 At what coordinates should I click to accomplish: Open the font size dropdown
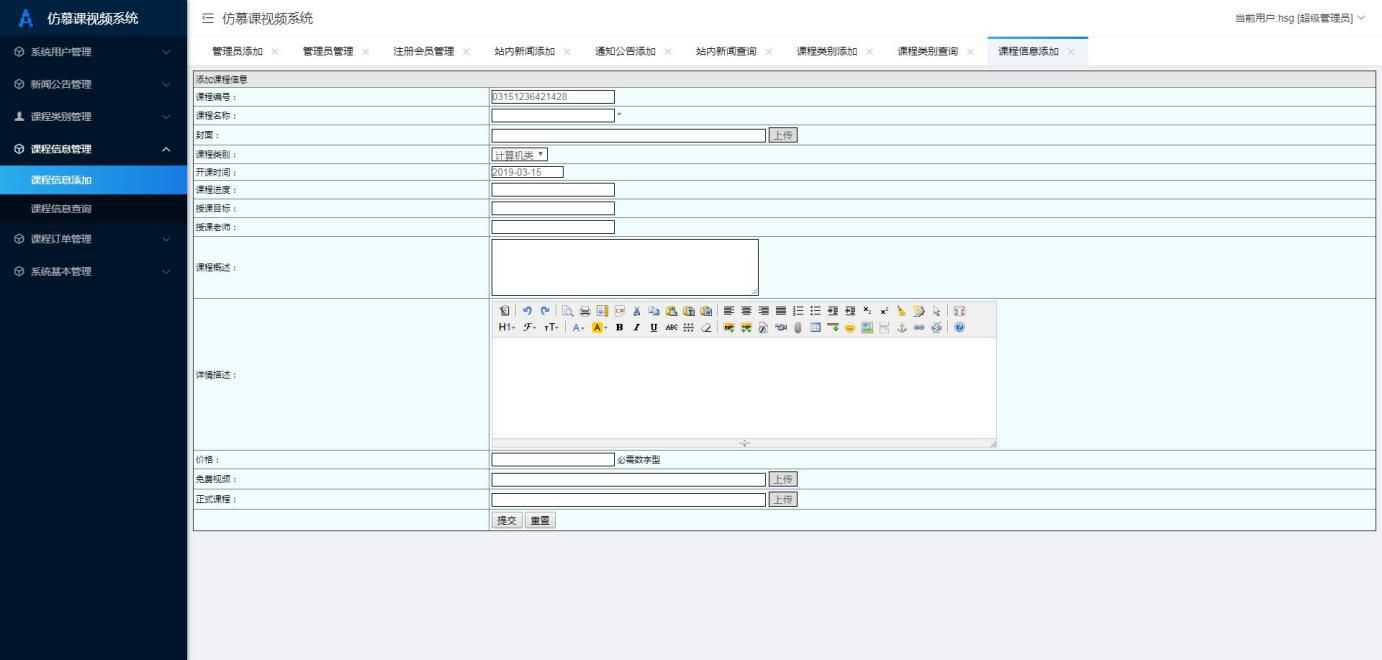[x=552, y=327]
